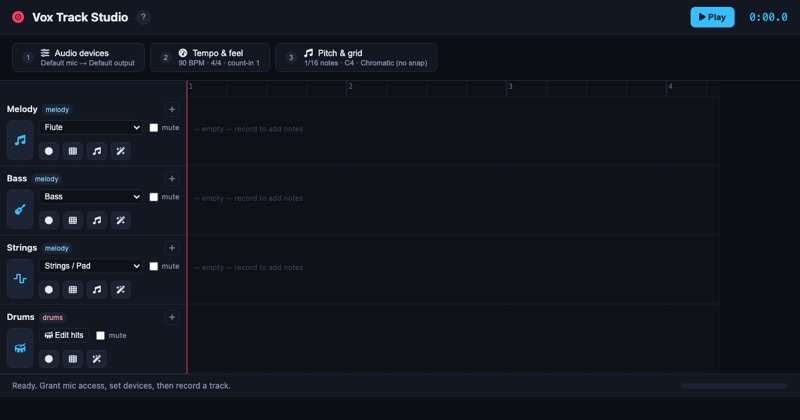Open step 3 Pitch & grid settings
Viewport: 800px width, 420px height.
coord(356,58)
